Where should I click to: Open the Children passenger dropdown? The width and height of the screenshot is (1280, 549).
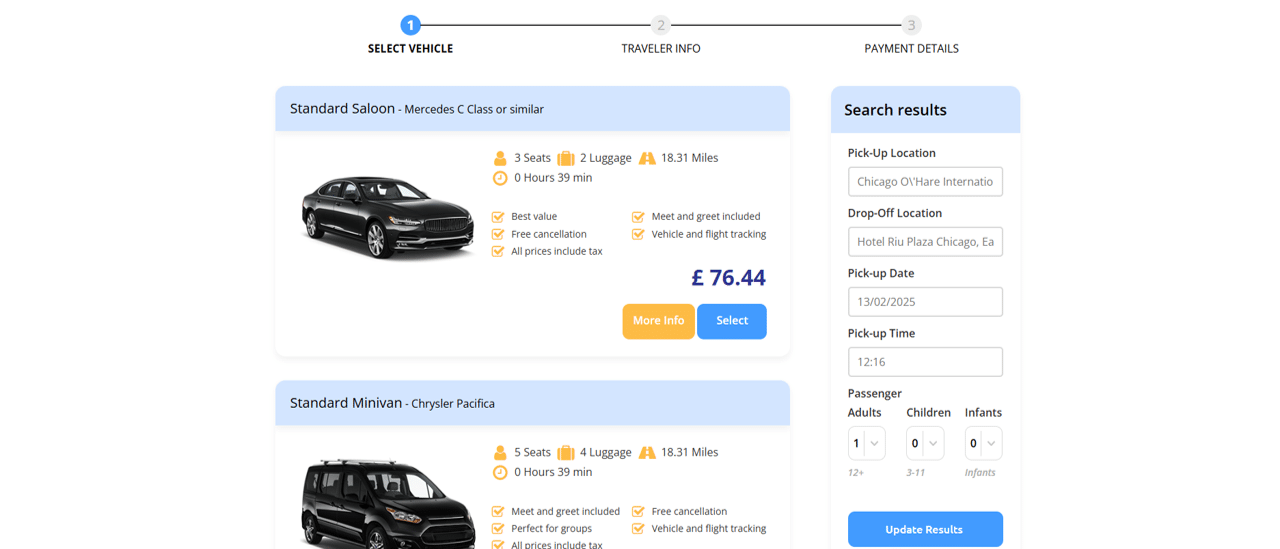coord(925,443)
